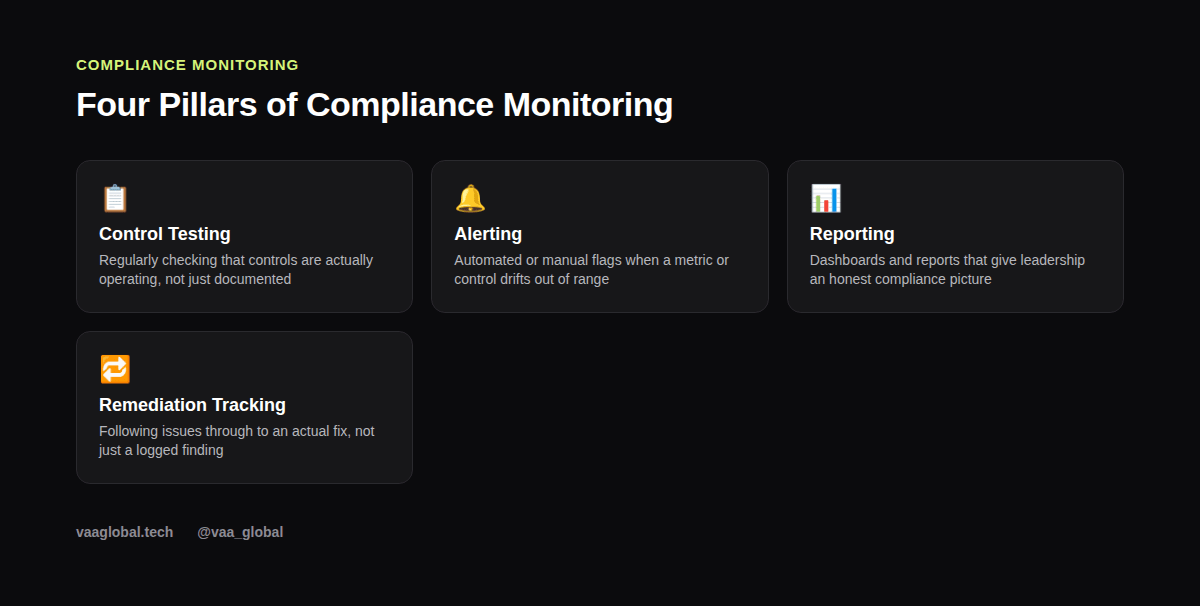Click the text 'Following issues through to an actual fix'

pos(225,431)
